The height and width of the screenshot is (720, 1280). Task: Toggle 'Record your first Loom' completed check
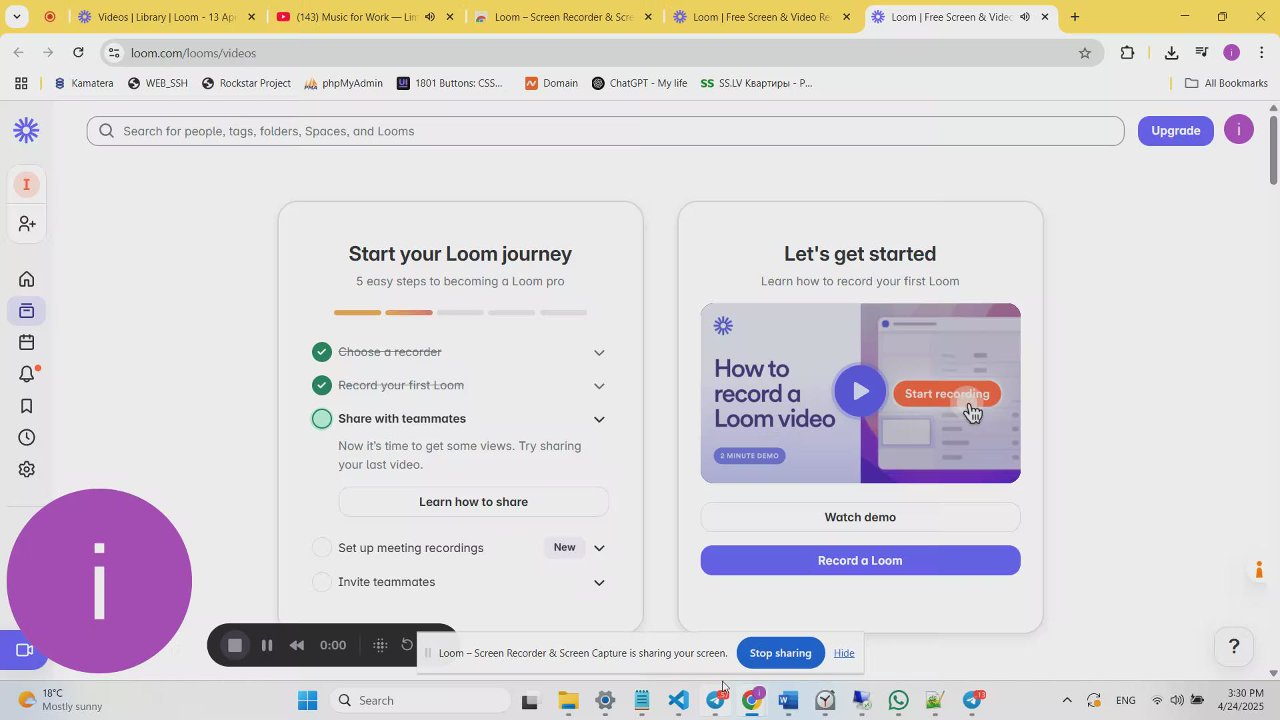pos(321,385)
